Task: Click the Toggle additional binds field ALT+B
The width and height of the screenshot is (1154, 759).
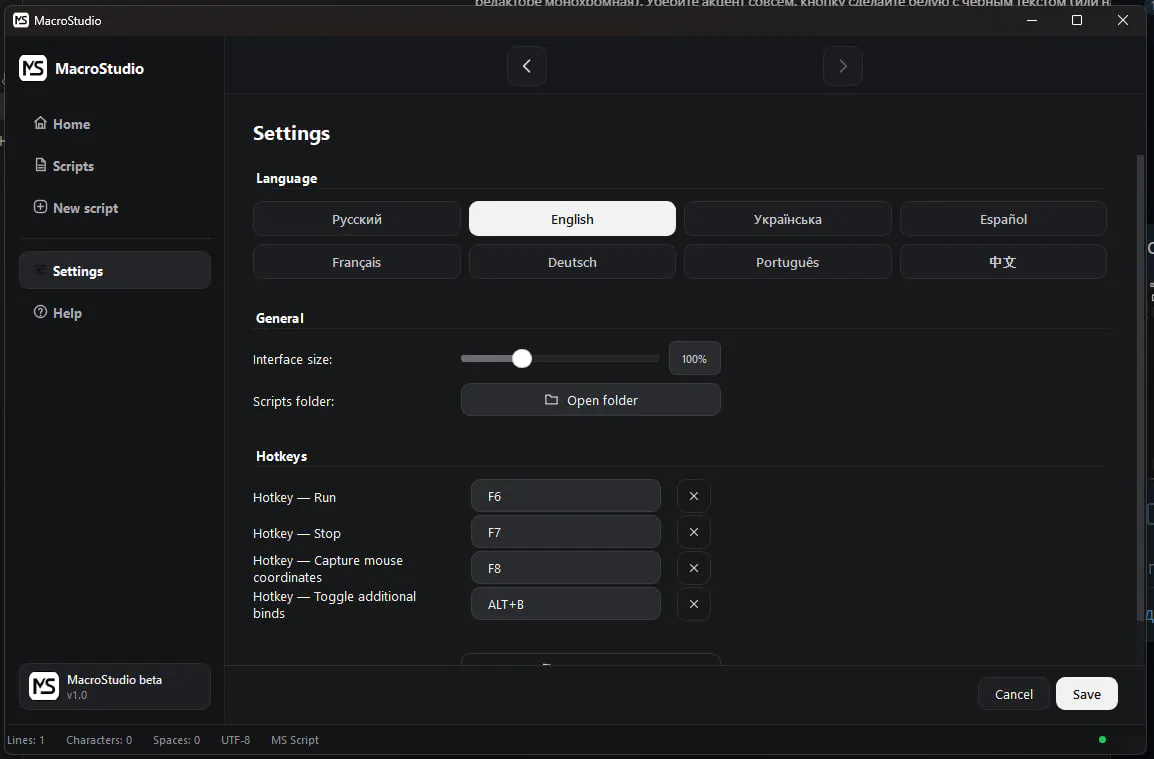Action: point(565,604)
